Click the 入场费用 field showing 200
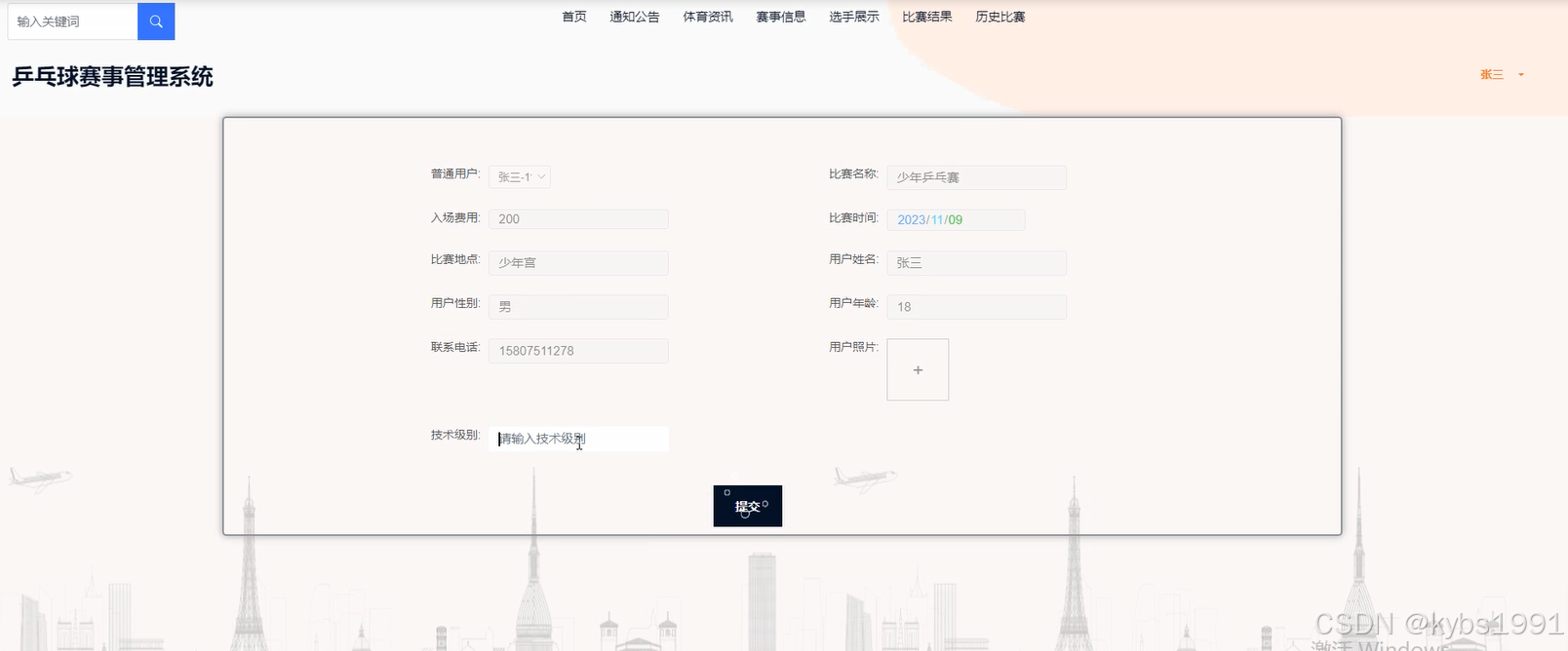Image resolution: width=1568 pixels, height=651 pixels. pyautogui.click(x=578, y=219)
